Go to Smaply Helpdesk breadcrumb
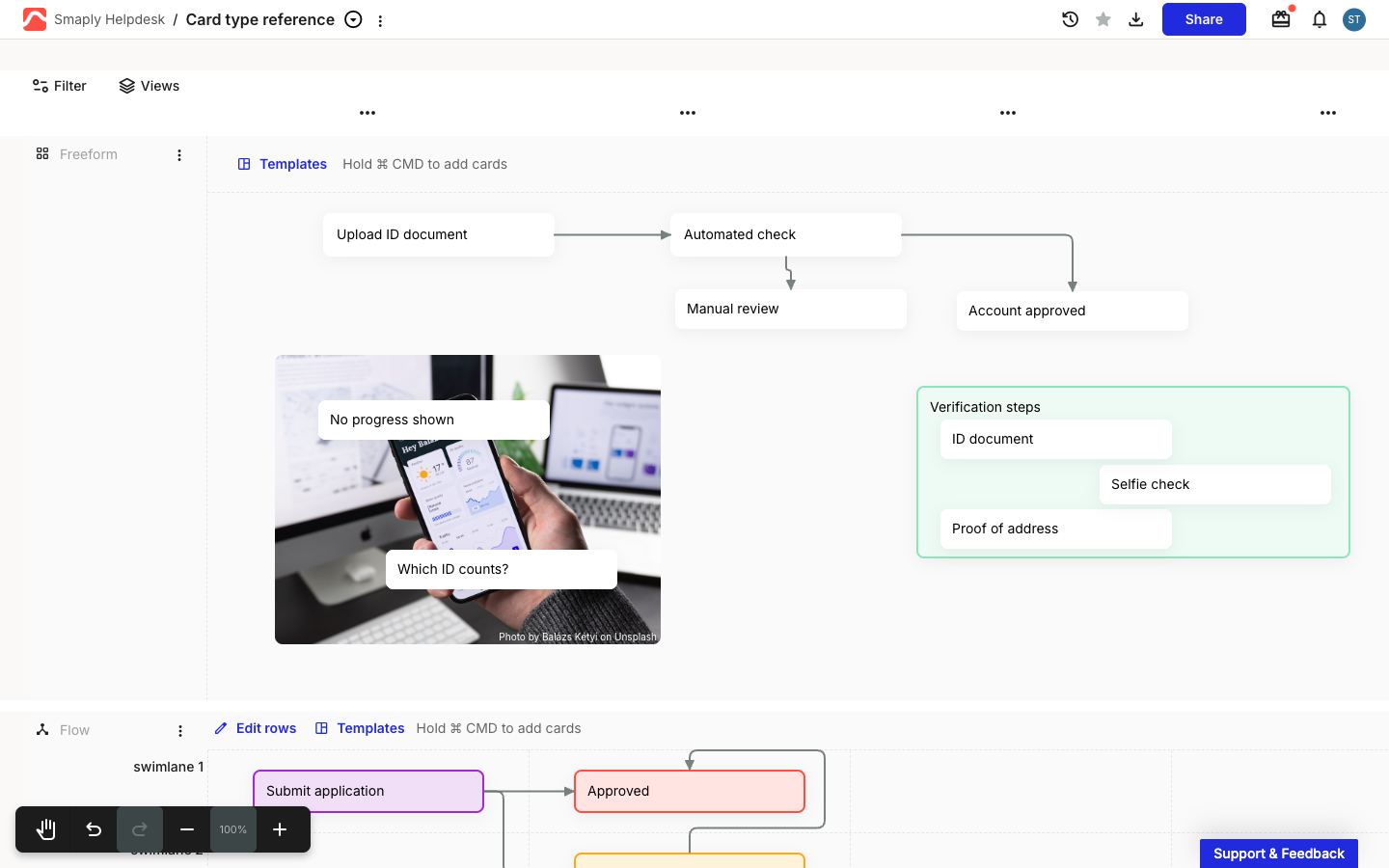This screenshot has height=868, width=1389. pyautogui.click(x=109, y=19)
